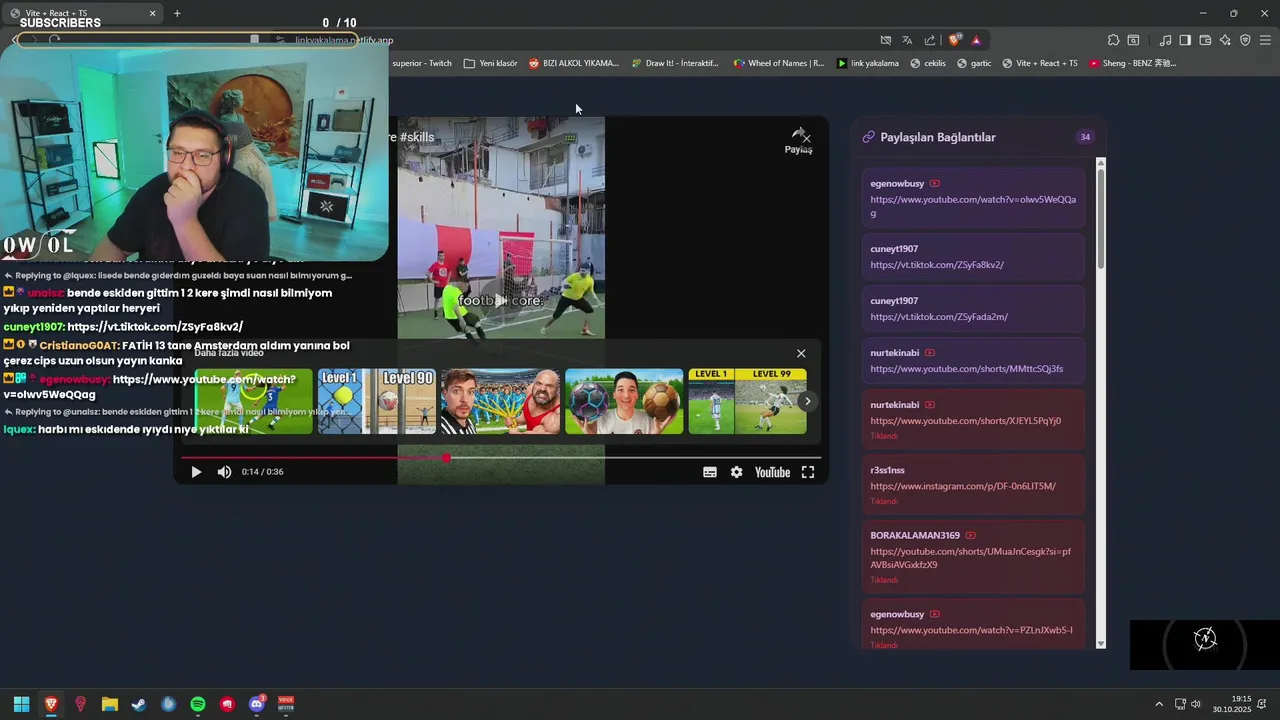This screenshot has width=1280, height=720.
Task: Open the first green-field suggested video thumbnail
Action: pos(253,401)
